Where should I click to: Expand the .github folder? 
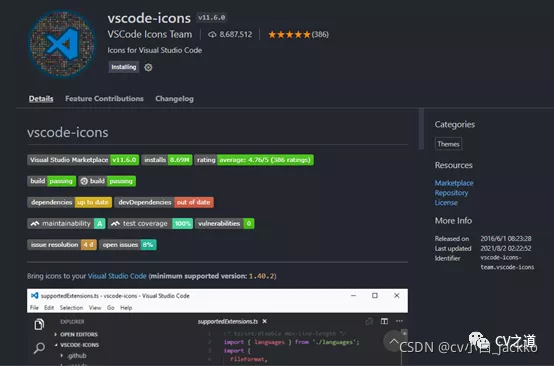pos(74,355)
